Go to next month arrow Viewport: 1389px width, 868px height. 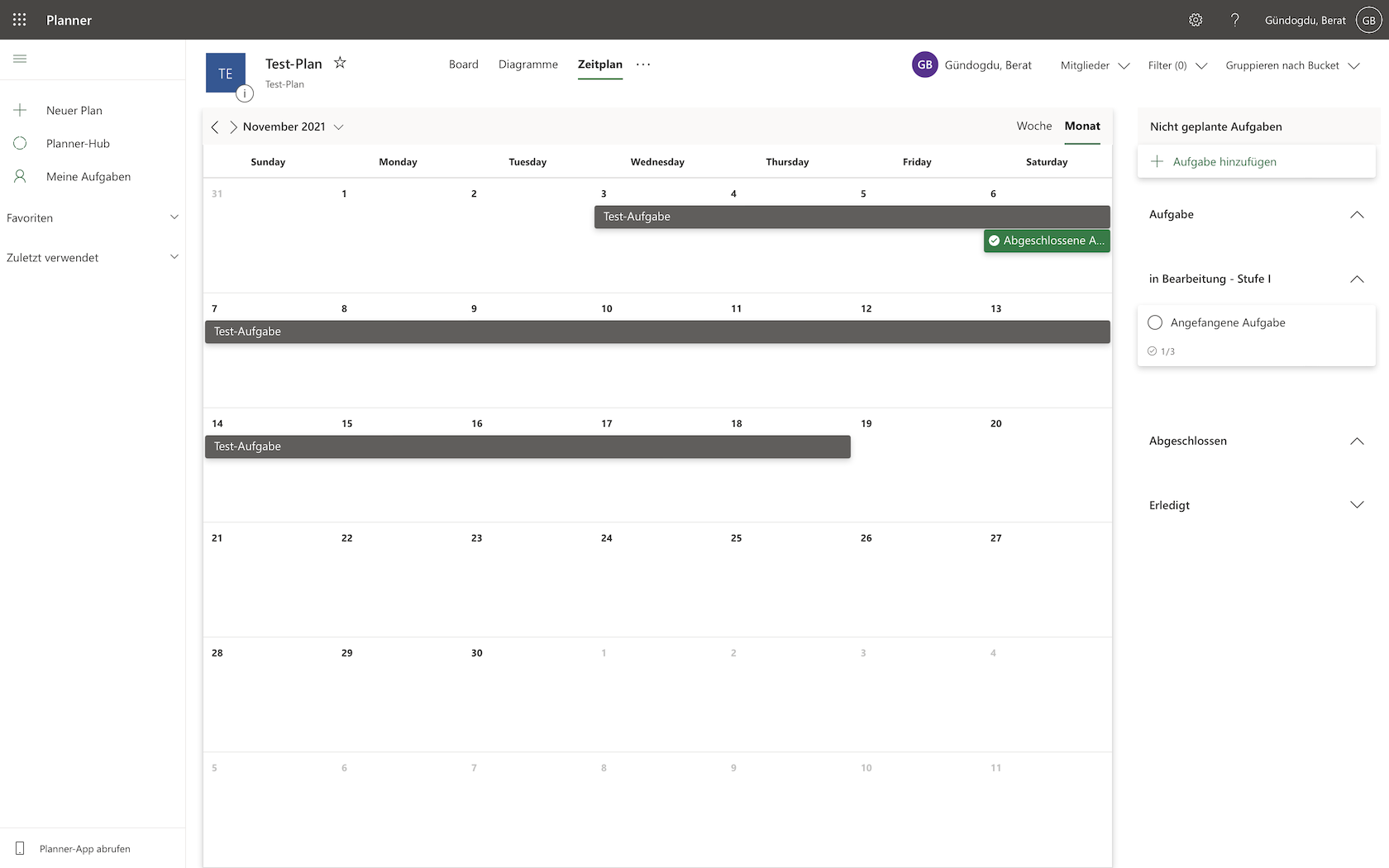tap(233, 126)
